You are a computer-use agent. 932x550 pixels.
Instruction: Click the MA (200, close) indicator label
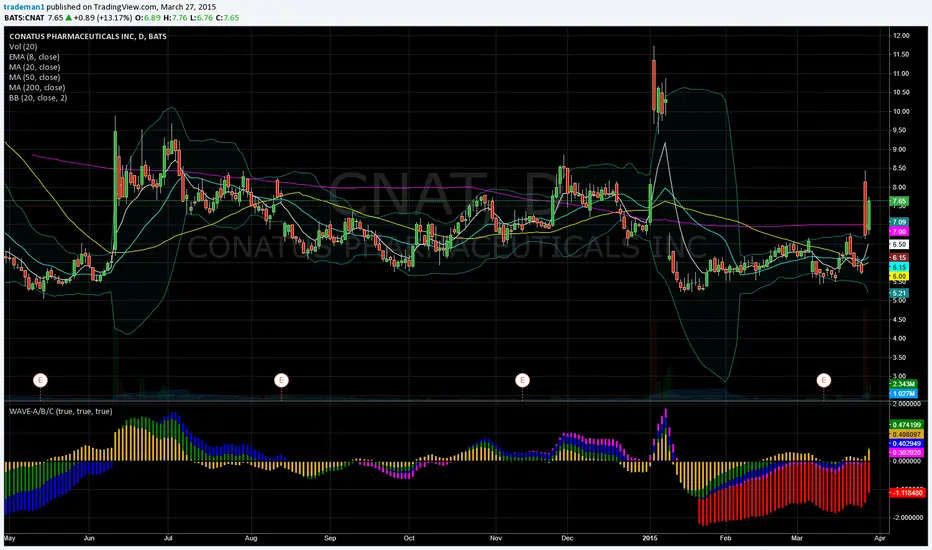(37, 87)
